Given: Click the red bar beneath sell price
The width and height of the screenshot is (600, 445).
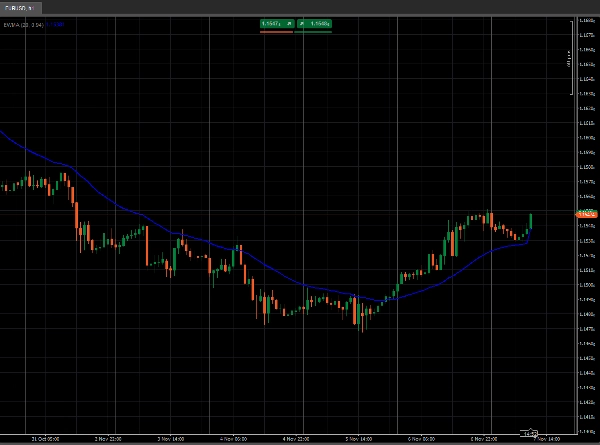Looking at the screenshot, I should (276, 32).
